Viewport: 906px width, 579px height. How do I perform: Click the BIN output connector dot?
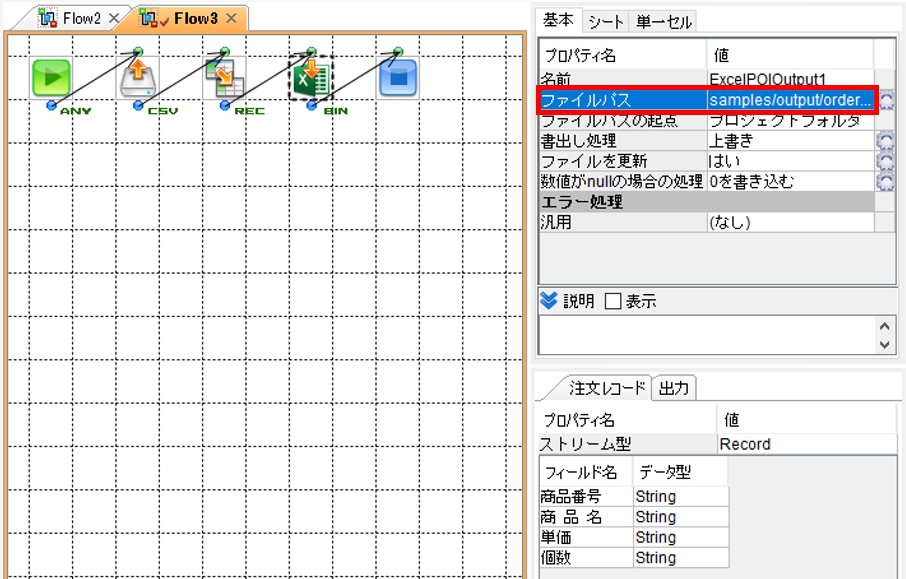tap(311, 105)
